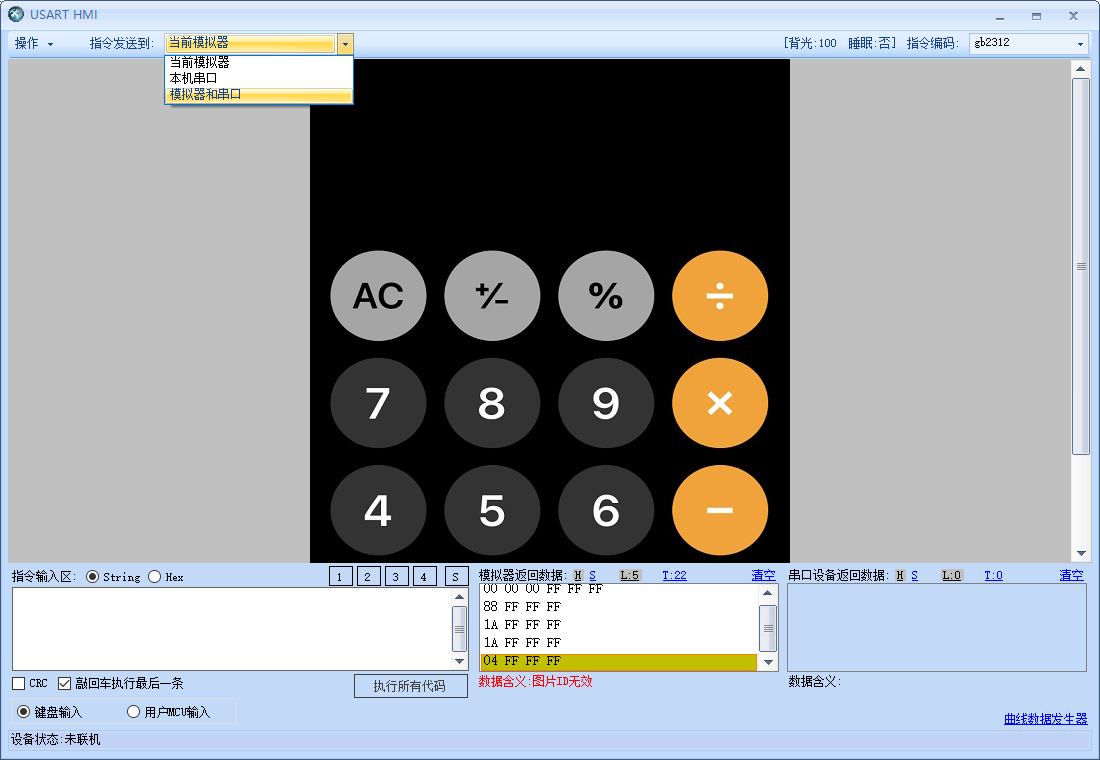Click the 背光:100 backlight status text
The width and height of the screenshot is (1100, 760).
click(811, 44)
